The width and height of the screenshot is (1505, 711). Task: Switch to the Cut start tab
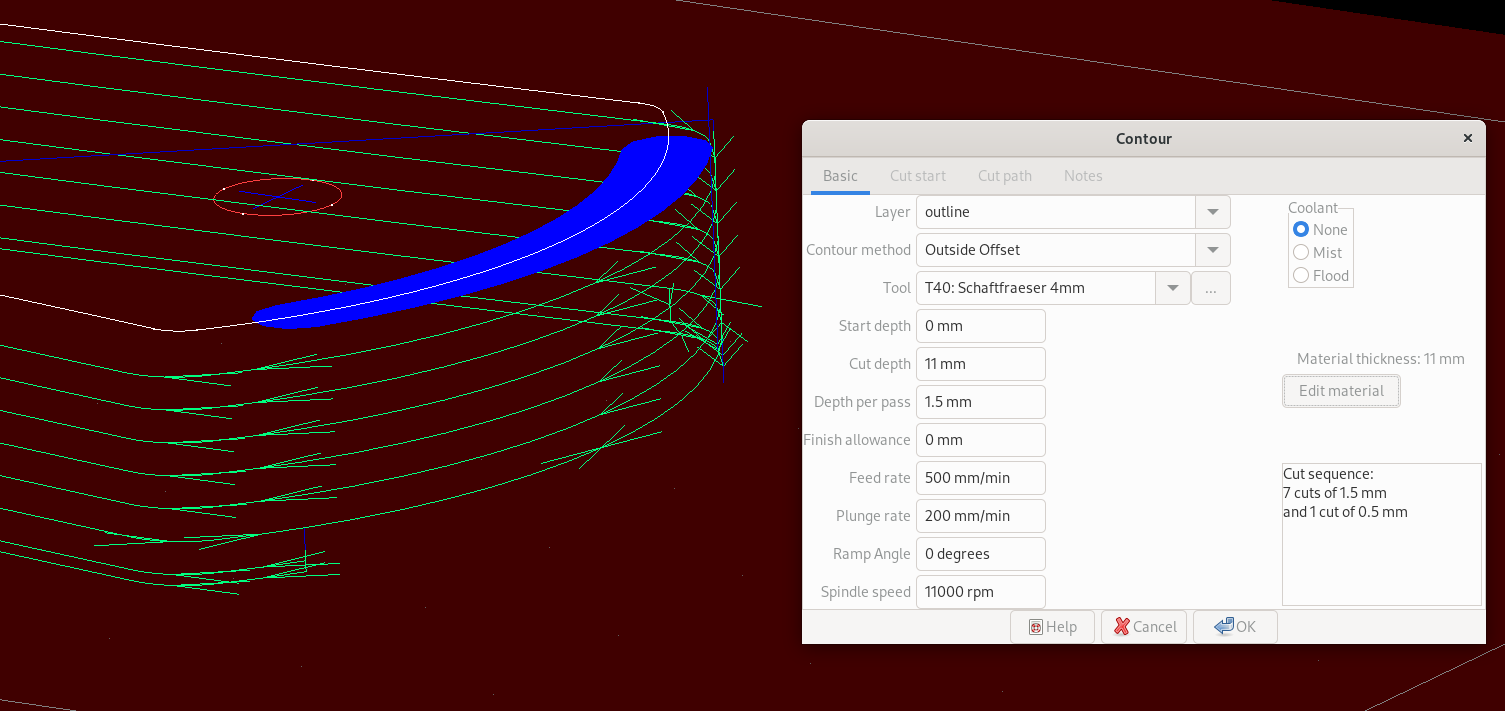click(917, 176)
